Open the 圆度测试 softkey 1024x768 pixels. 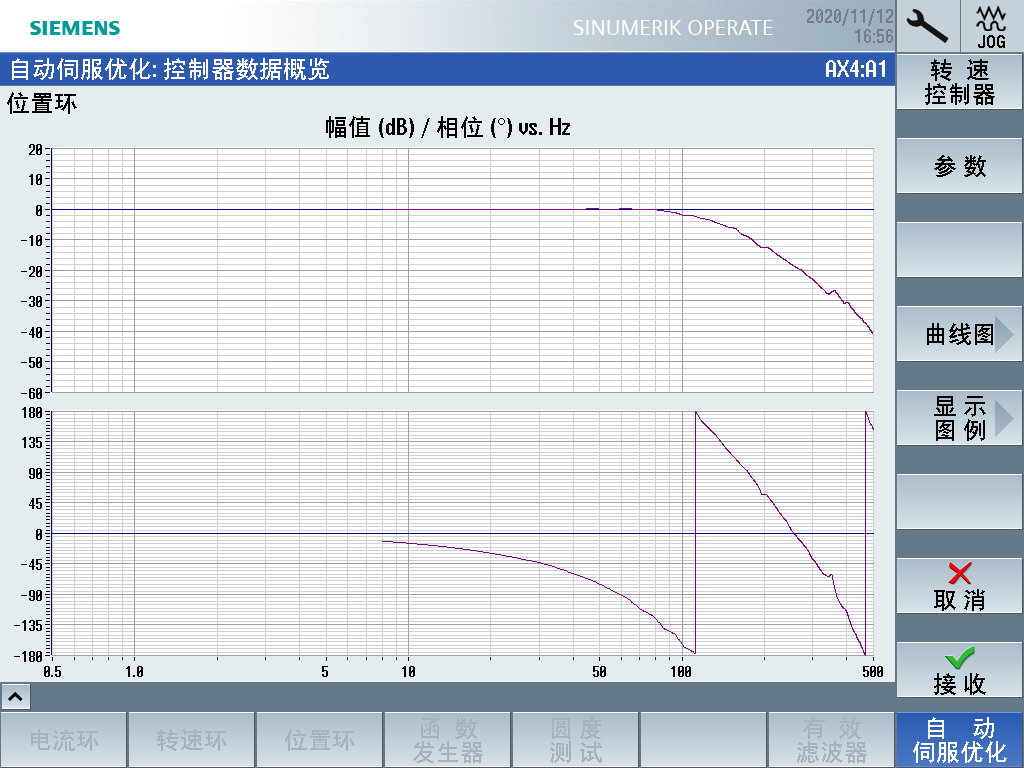[x=576, y=740]
